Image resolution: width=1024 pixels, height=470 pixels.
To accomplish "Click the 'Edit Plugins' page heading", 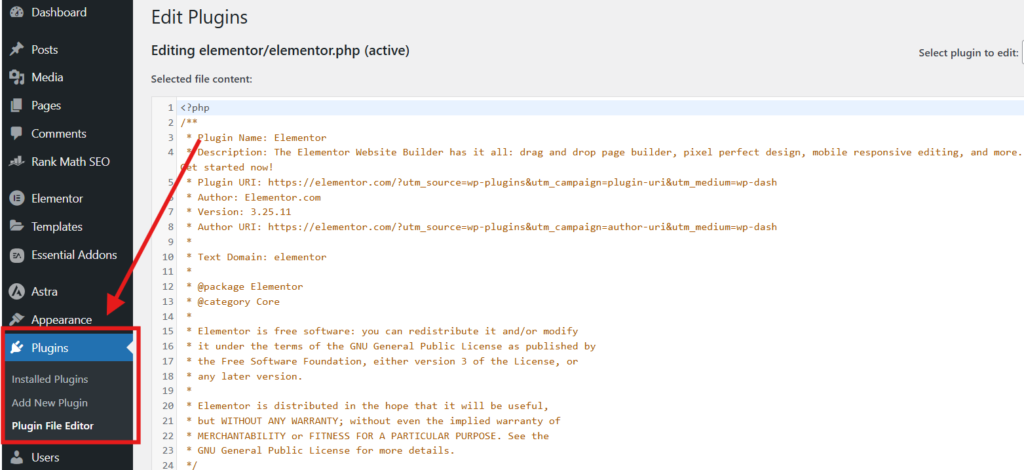I will tap(199, 17).
